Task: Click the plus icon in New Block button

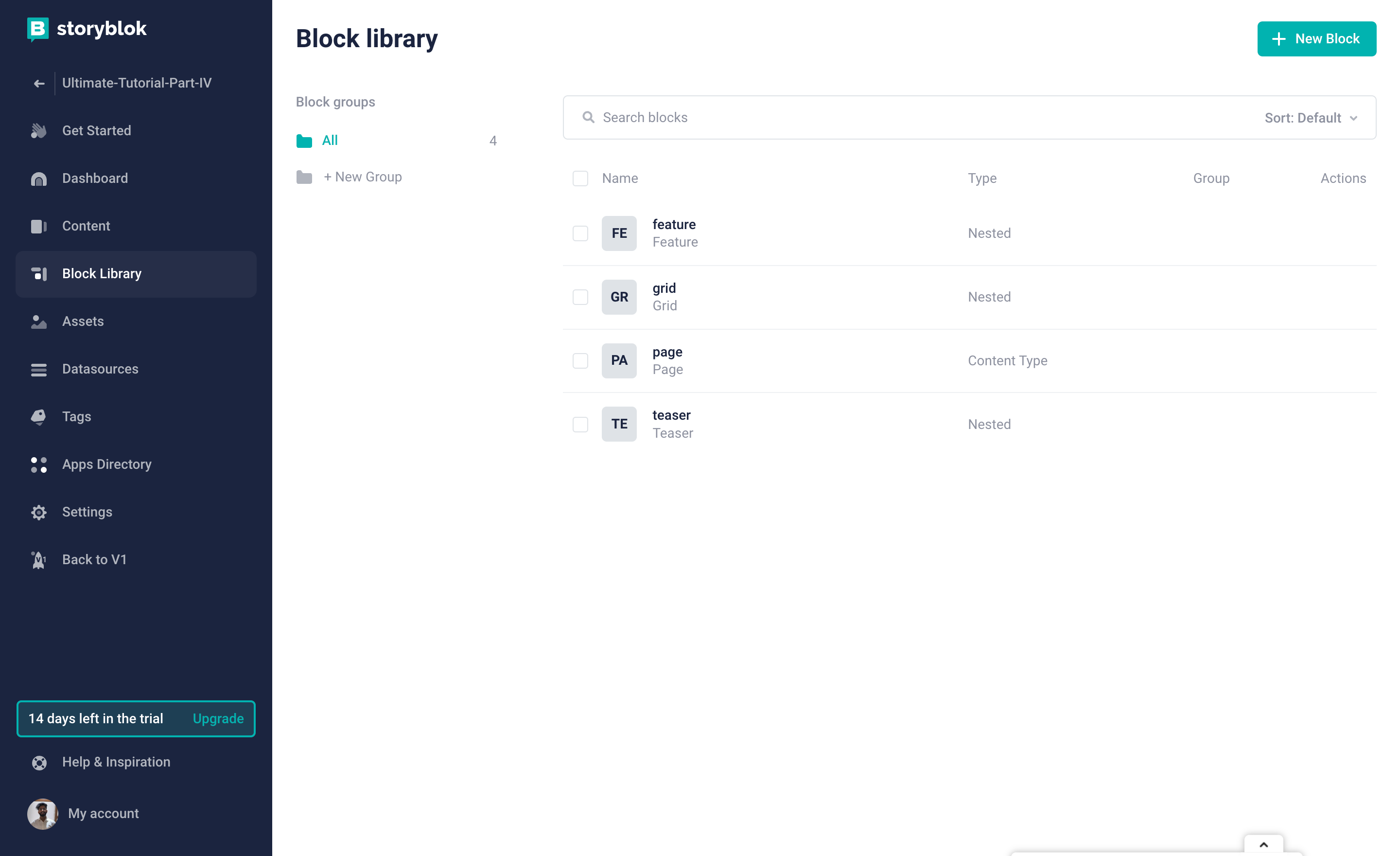Action: 1278,38
